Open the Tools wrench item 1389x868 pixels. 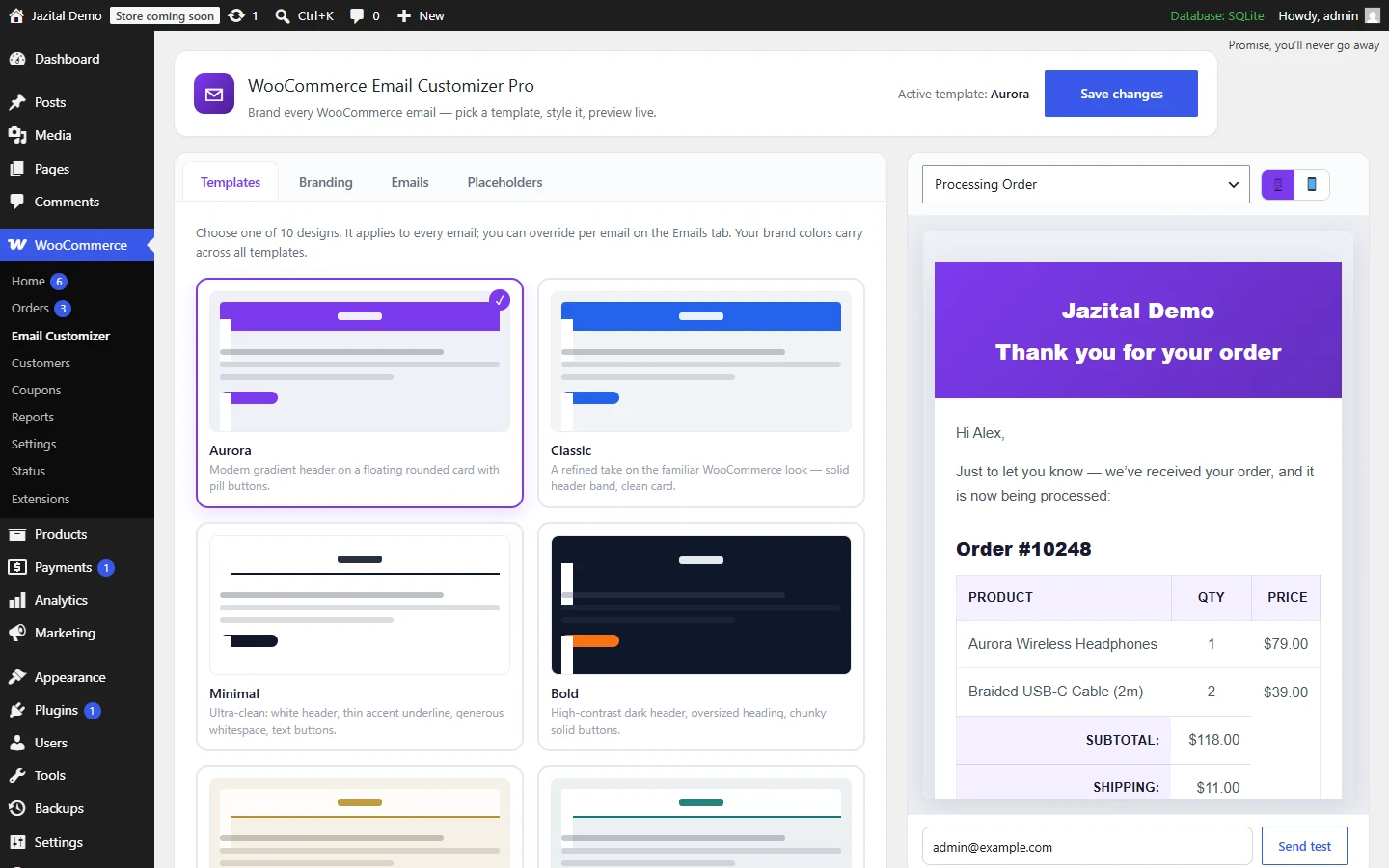click(77, 775)
